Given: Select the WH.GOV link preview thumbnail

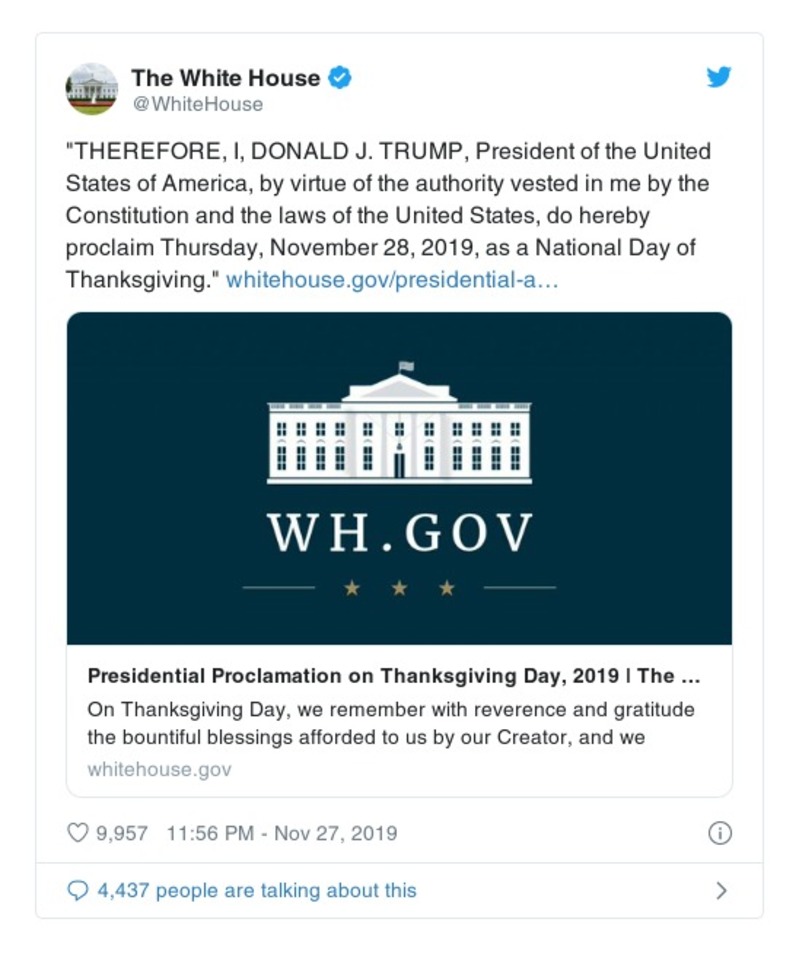Looking at the screenshot, I should (x=399, y=478).
